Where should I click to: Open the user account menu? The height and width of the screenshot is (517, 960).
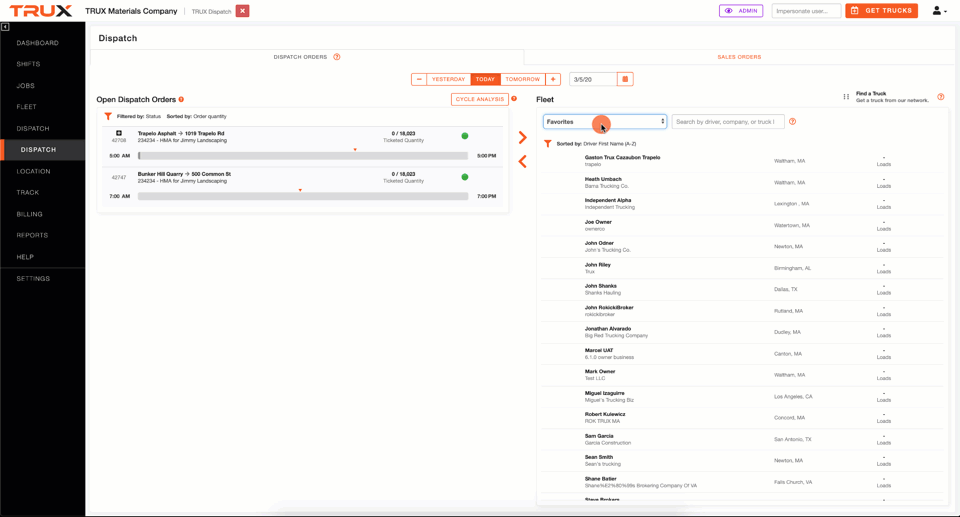[939, 11]
